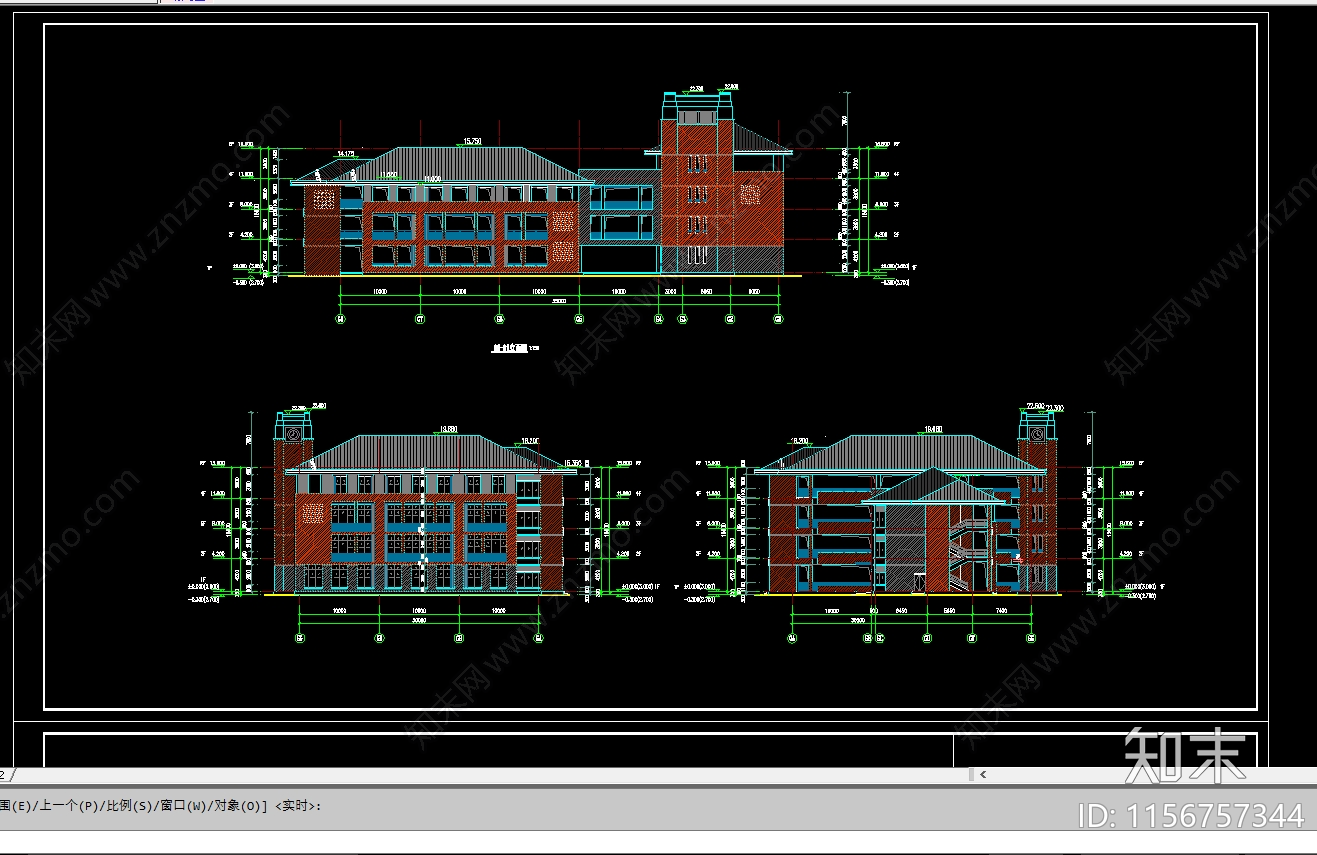Select the 35000 overall dimension under top elevation
This screenshot has width=1317, height=855.
(559, 301)
